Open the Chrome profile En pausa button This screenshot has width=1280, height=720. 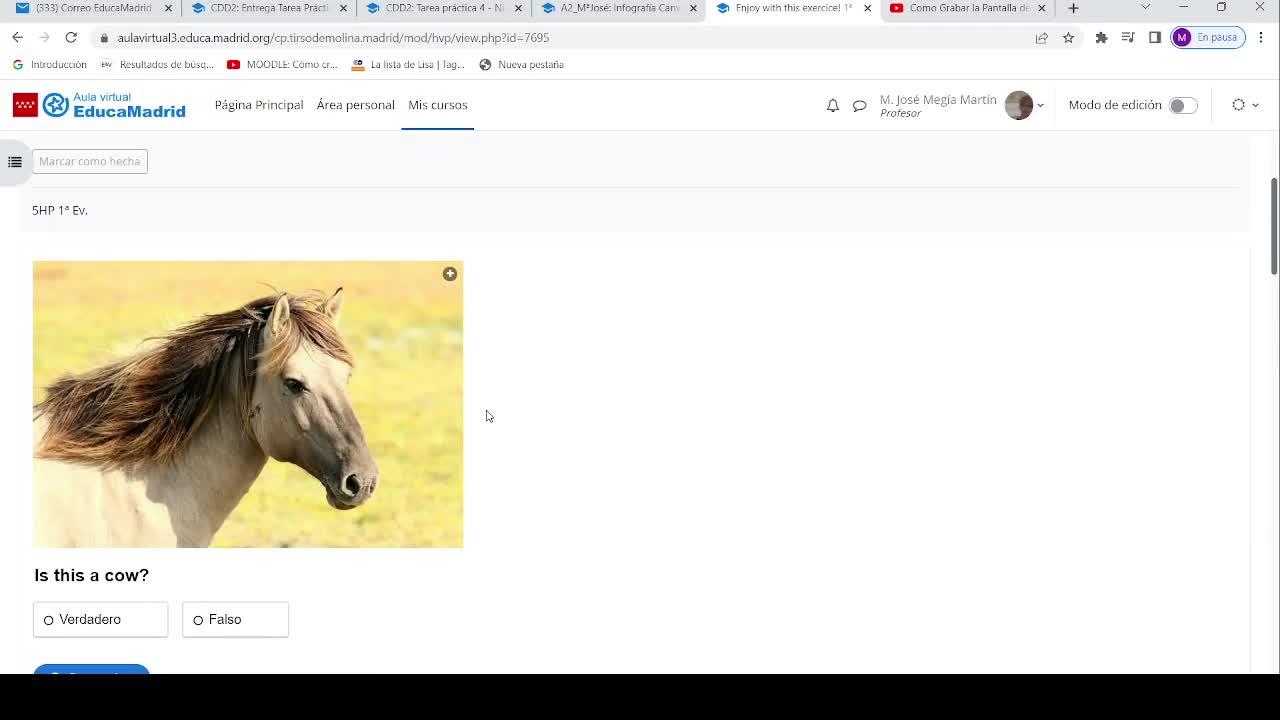(1208, 38)
